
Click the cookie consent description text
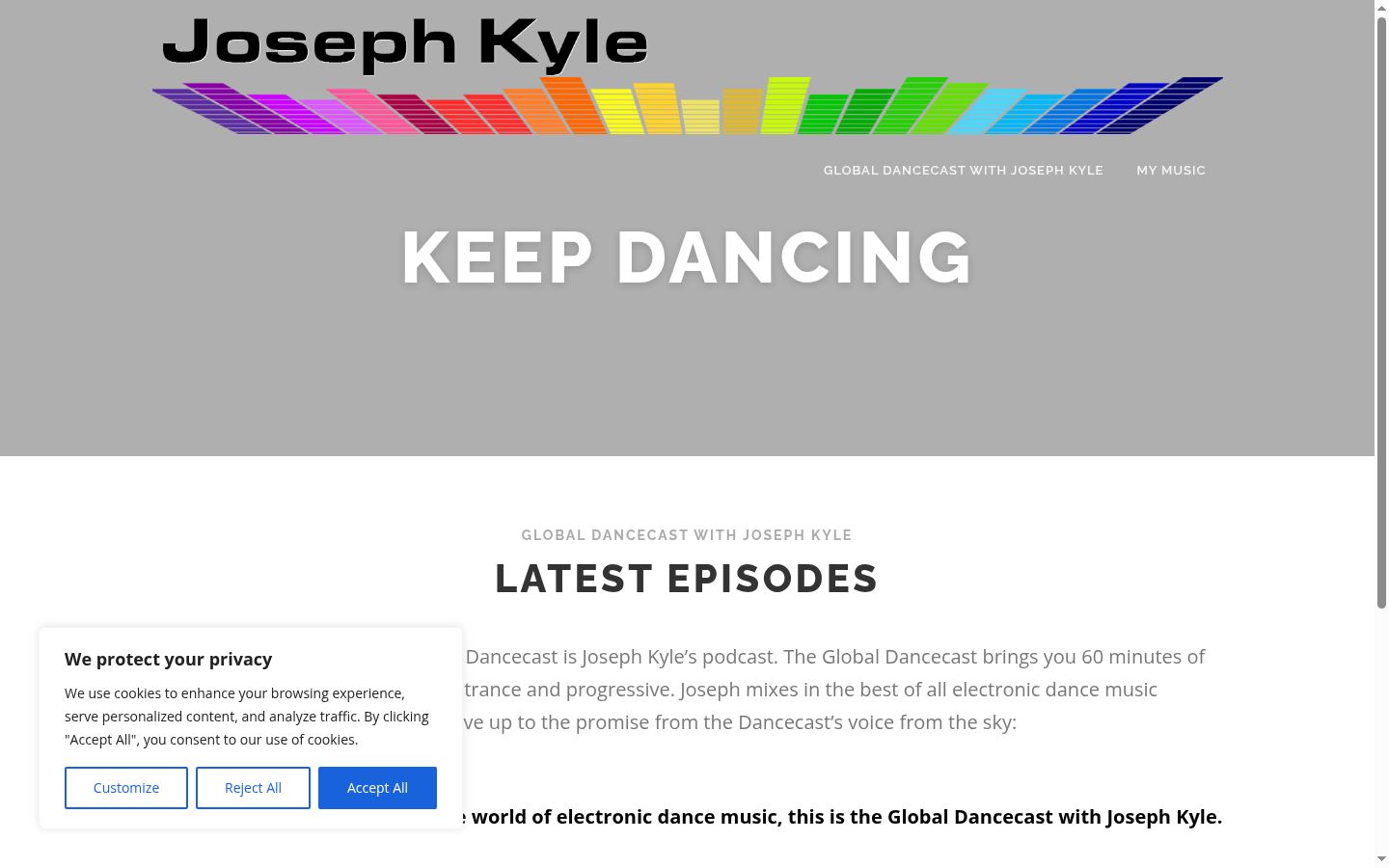[x=247, y=717]
